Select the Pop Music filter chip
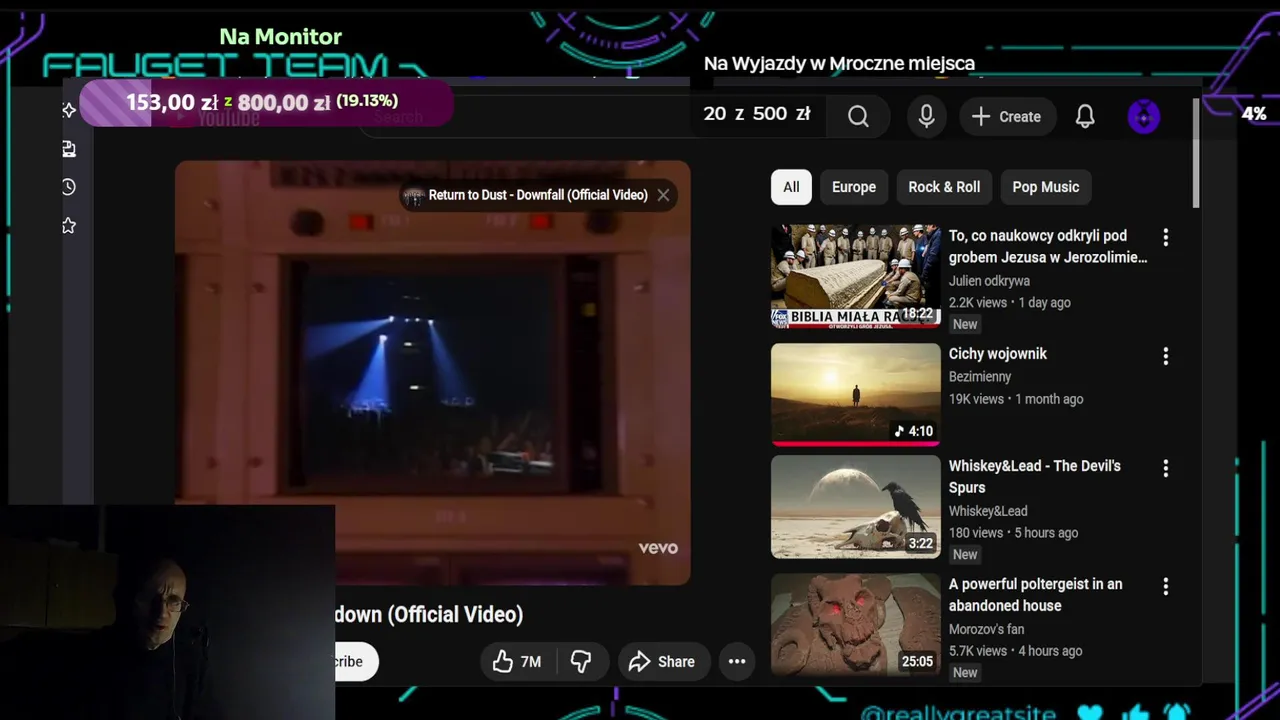Screen dimensions: 1280x720 point(1046,187)
